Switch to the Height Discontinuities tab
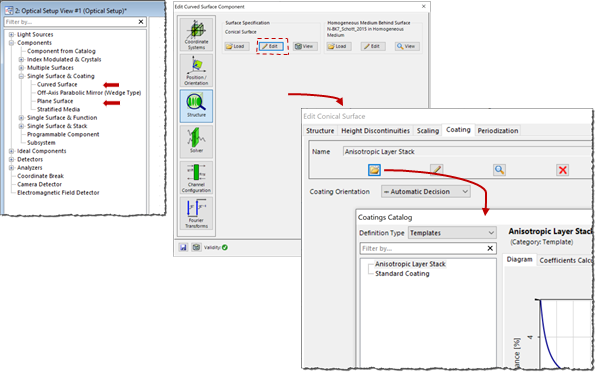The width and height of the screenshot is (602, 378). pyautogui.click(x=375, y=130)
